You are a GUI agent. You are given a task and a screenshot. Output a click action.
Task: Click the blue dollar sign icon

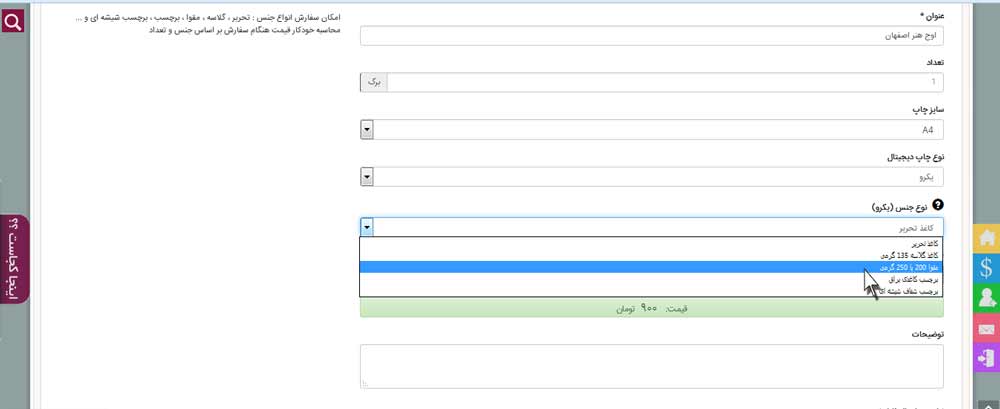(x=986, y=267)
